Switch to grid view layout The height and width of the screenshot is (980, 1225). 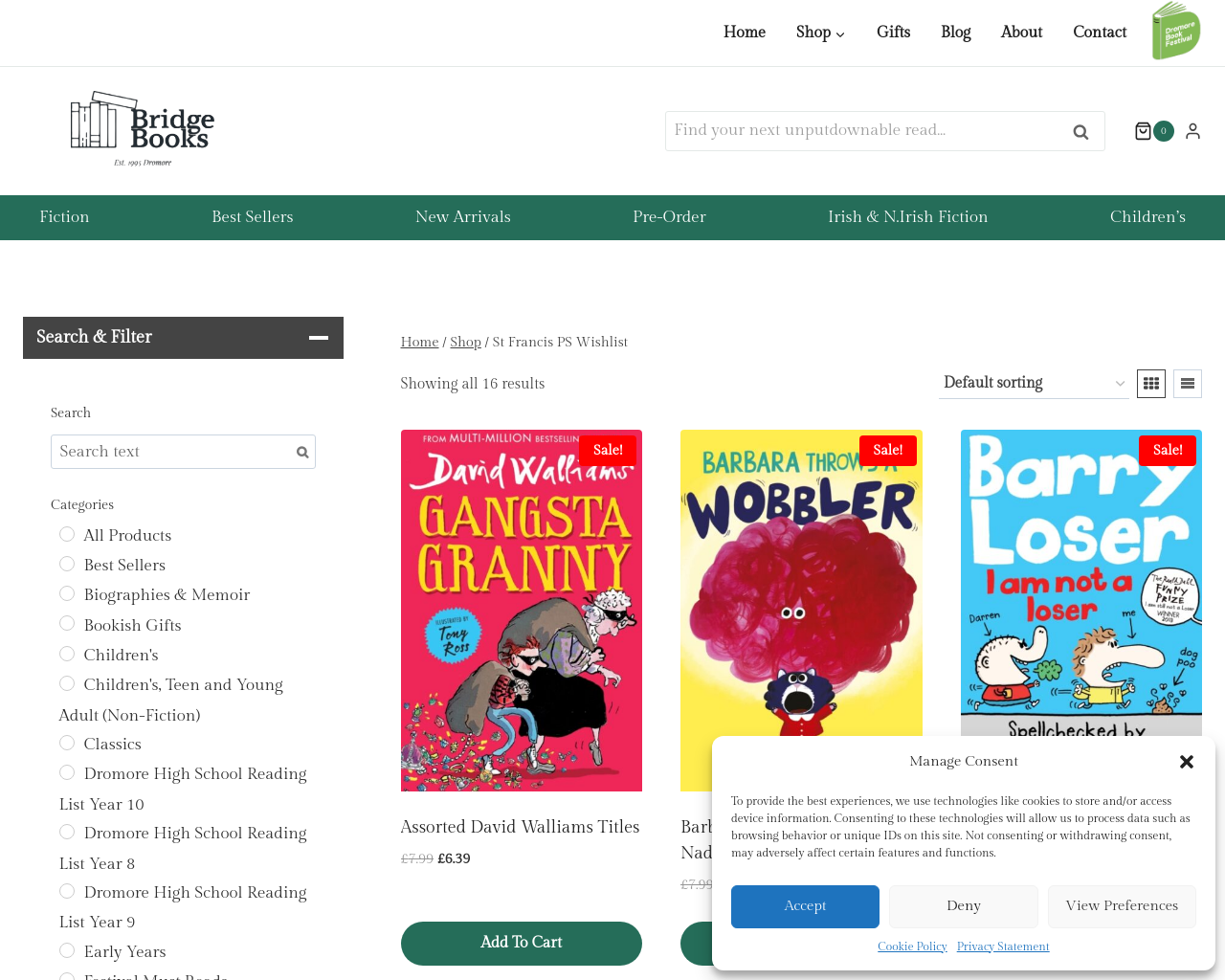(x=1151, y=384)
